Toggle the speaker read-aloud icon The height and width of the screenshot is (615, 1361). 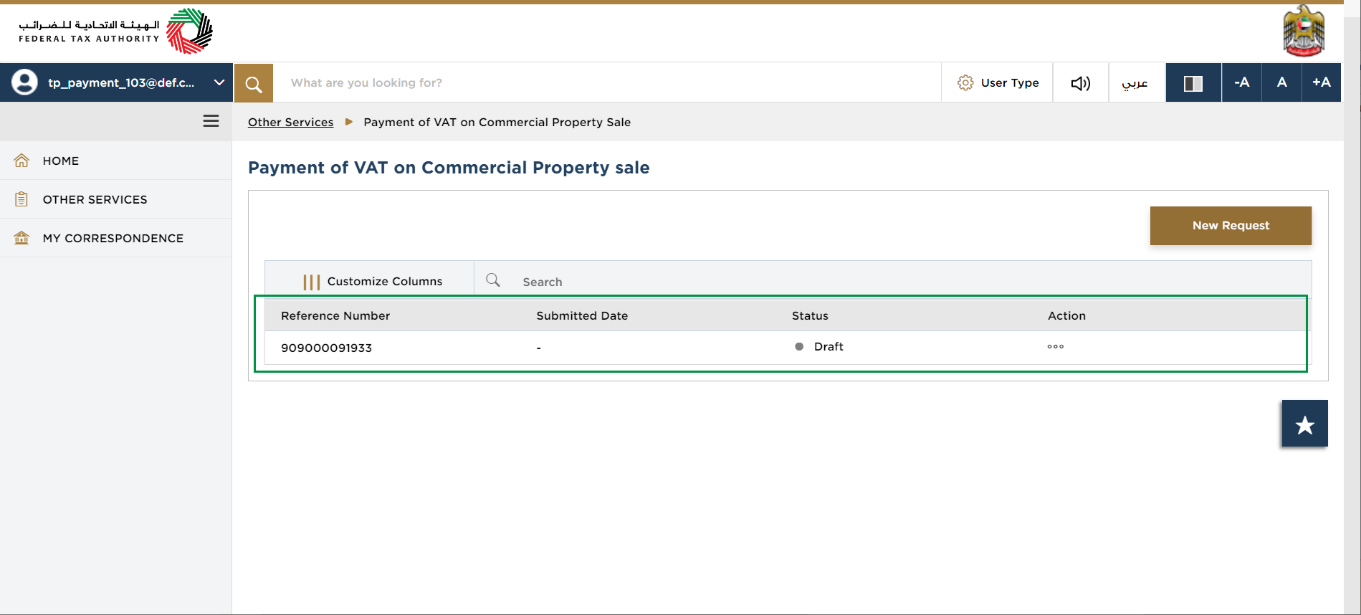click(x=1081, y=83)
